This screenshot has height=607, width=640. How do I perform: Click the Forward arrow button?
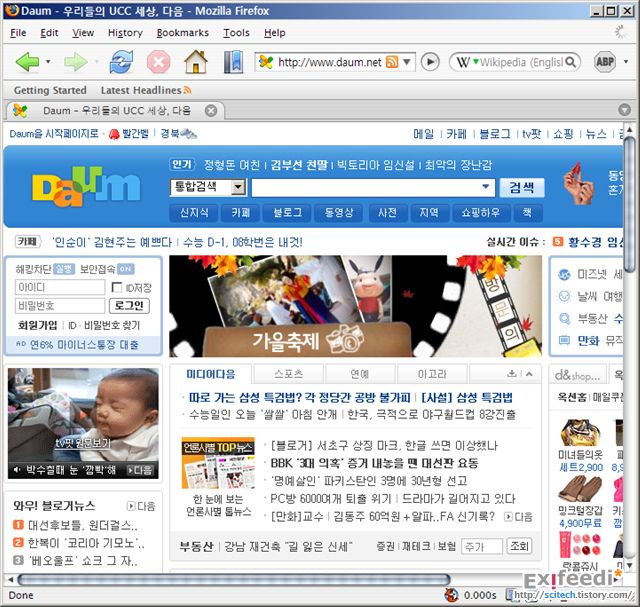click(76, 62)
